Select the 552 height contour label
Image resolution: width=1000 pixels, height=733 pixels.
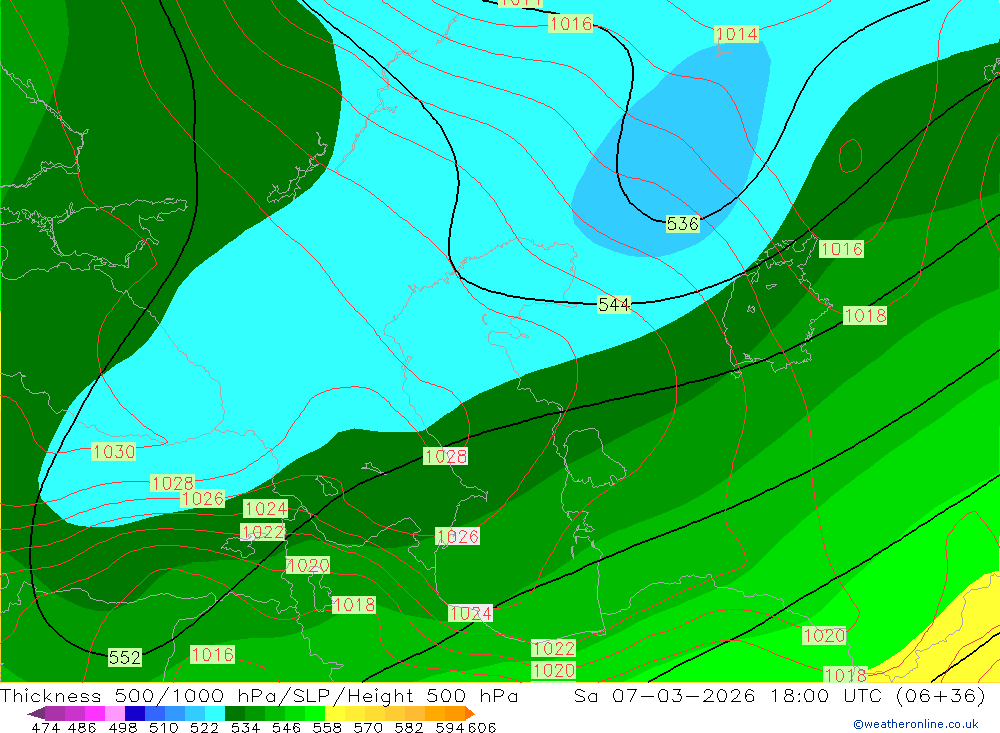coord(124,658)
